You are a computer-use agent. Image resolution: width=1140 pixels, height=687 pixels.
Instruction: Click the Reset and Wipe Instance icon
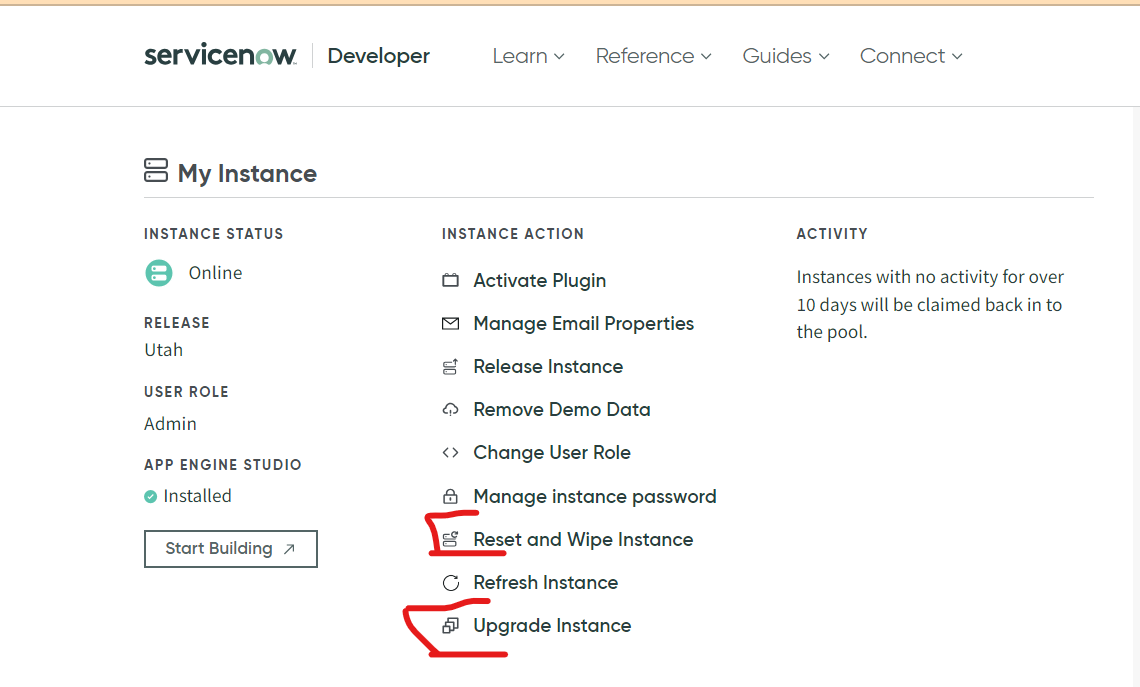(x=451, y=539)
